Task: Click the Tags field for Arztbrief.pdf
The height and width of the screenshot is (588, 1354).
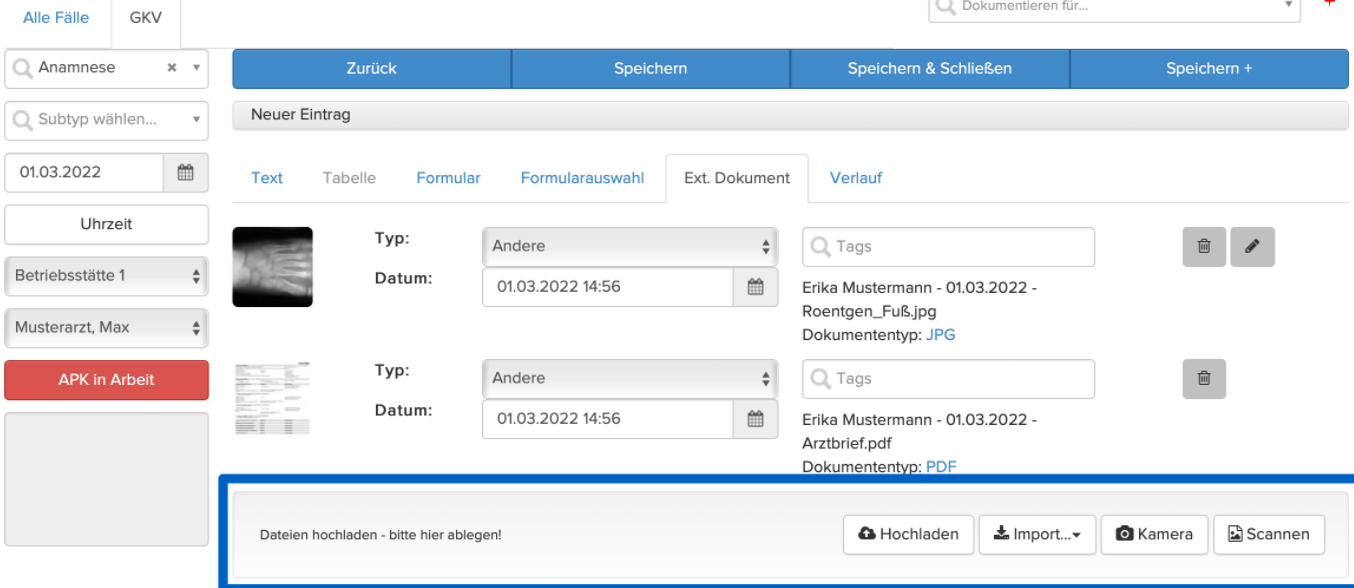Action: [948, 379]
